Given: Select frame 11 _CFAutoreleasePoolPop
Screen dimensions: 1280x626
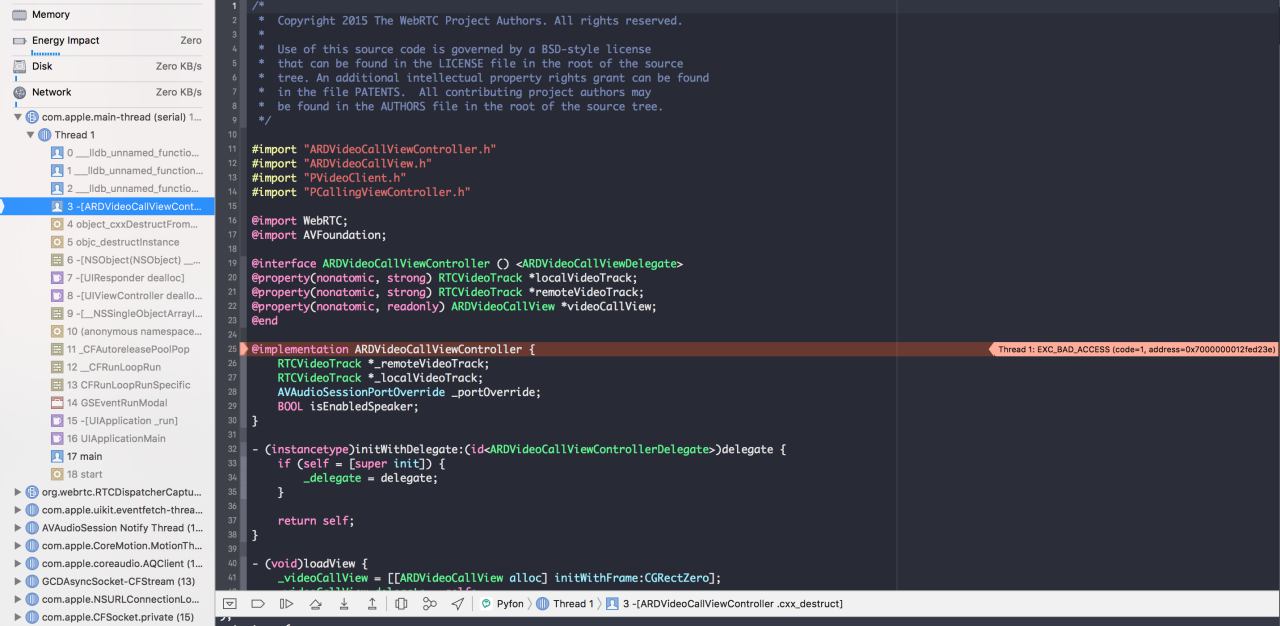Looking at the screenshot, I should coord(107,349).
